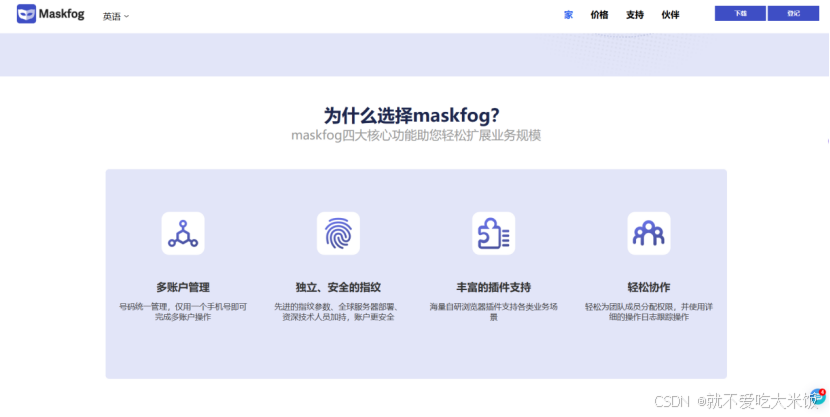Click the 多账户管理 heading
Viewport: 830px width, 417px height.
(183, 287)
